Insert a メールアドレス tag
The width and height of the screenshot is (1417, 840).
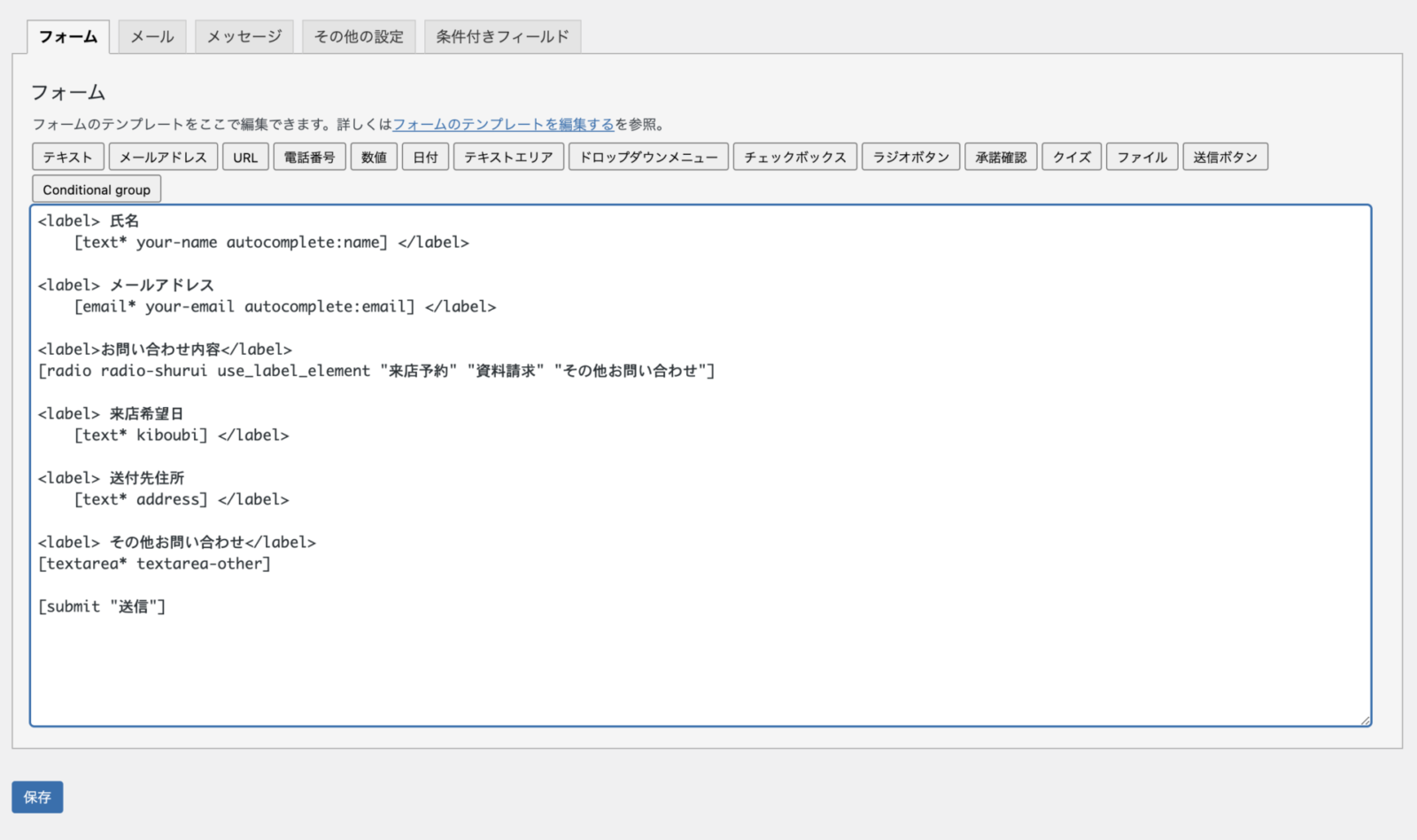(x=163, y=157)
